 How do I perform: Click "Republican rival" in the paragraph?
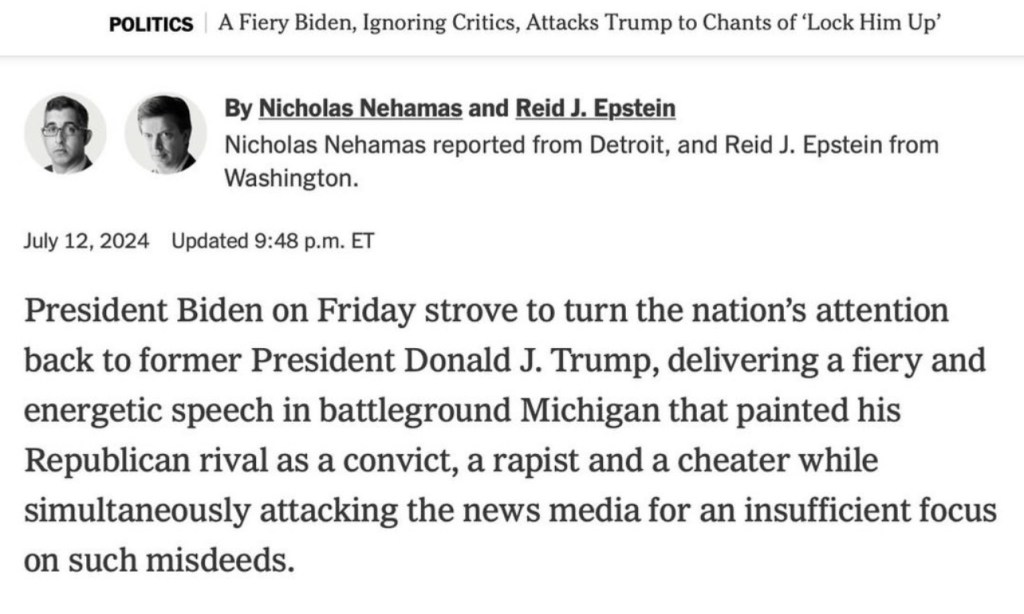[x=150, y=461]
